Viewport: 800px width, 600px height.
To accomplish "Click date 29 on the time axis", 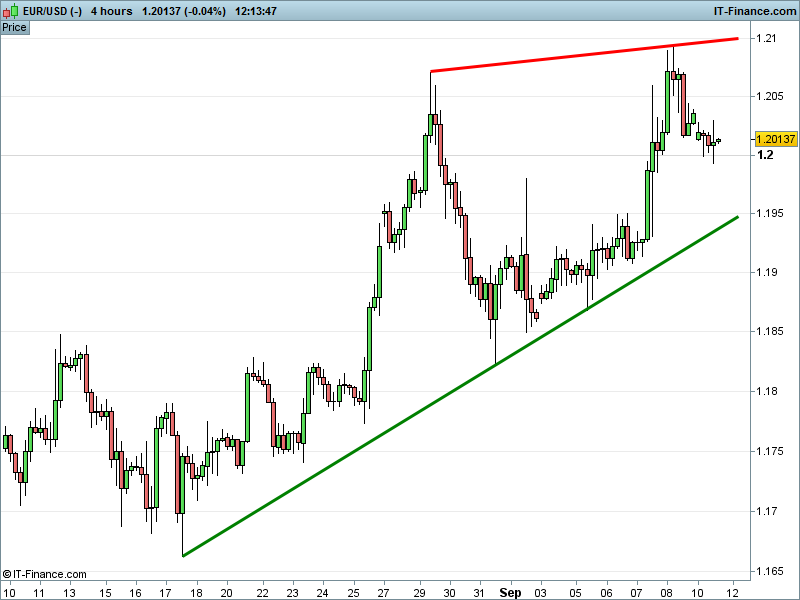I will point(419,593).
